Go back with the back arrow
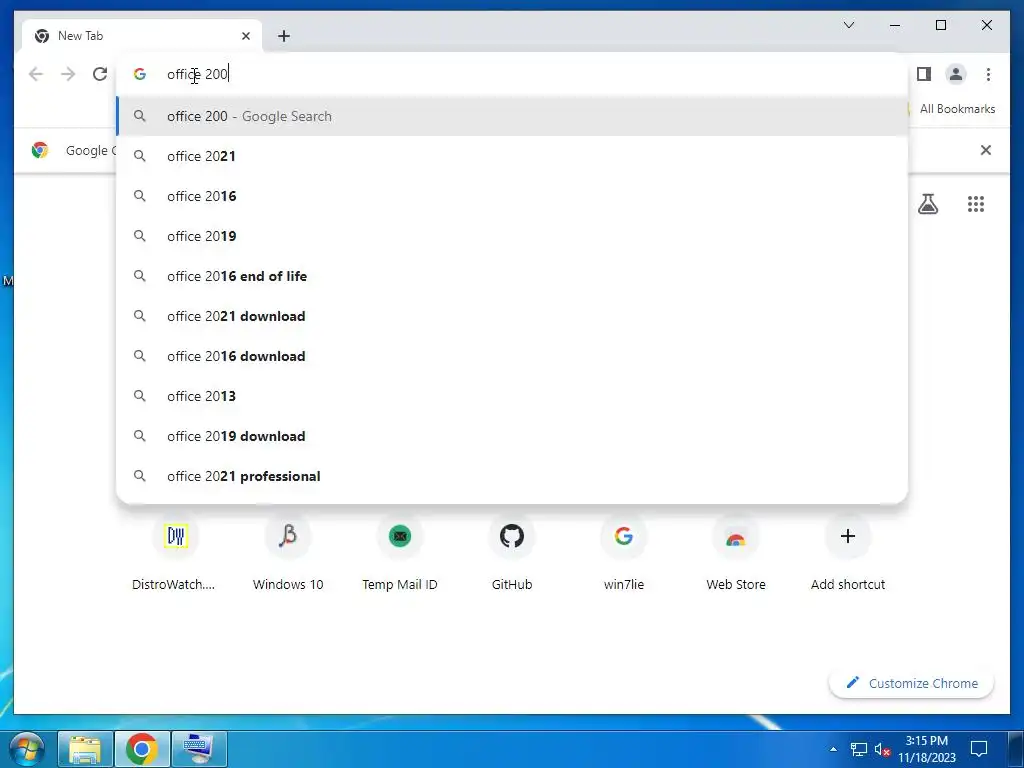 (x=36, y=74)
